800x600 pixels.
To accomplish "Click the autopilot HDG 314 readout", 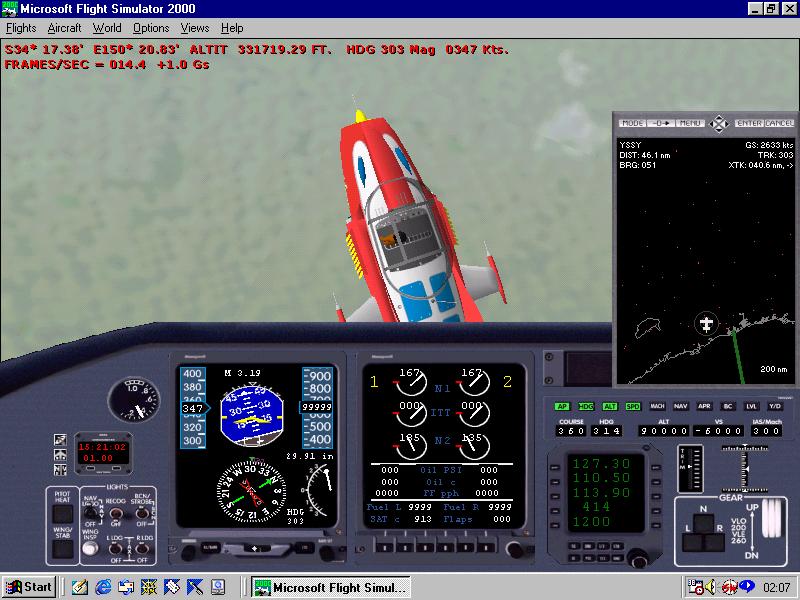I will click(606, 431).
